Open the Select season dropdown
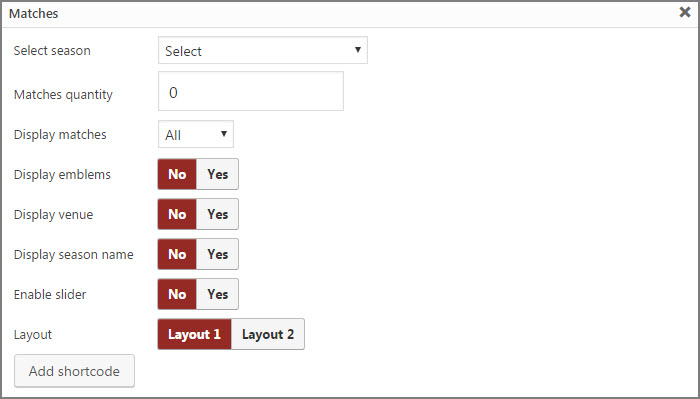Viewport: 700px width, 399px height. (263, 50)
